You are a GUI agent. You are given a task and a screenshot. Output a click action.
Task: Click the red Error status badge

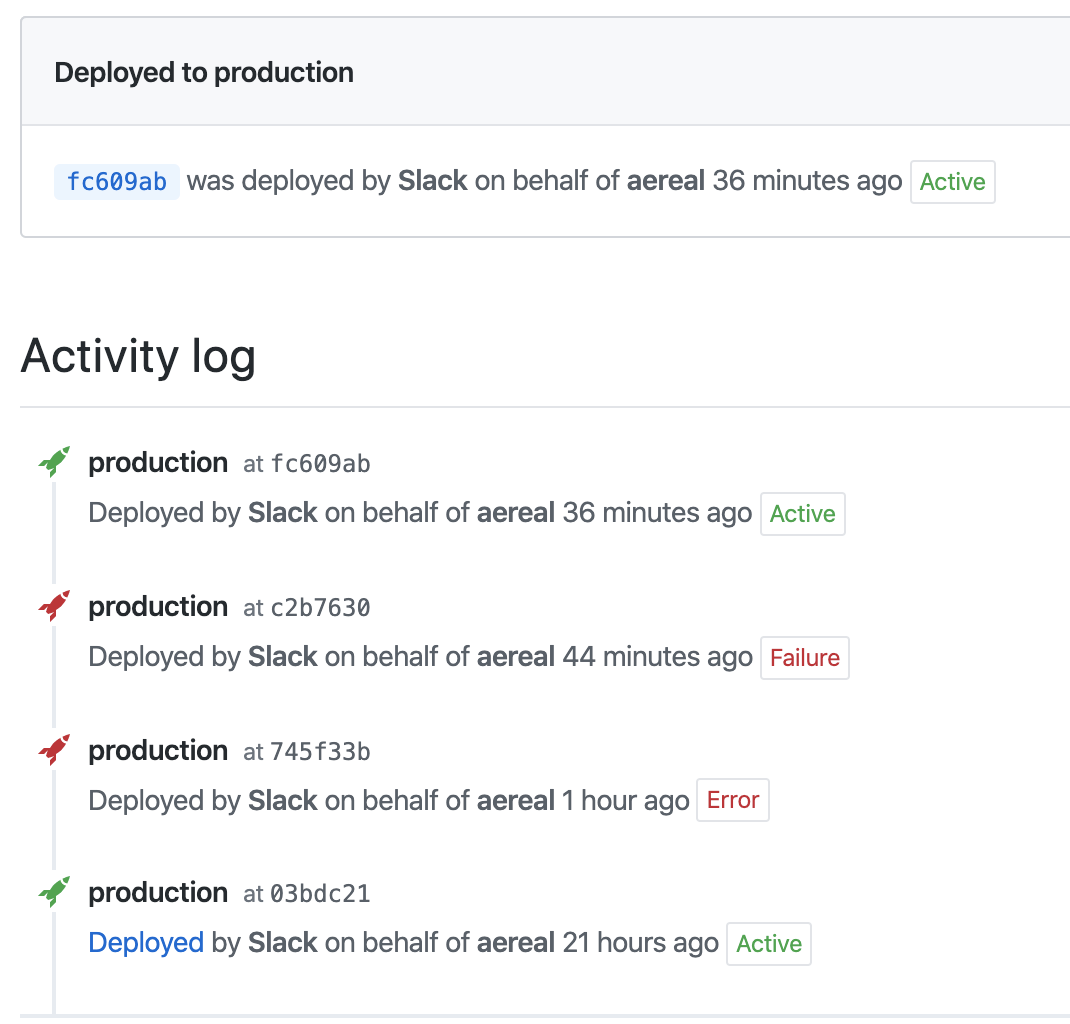(733, 800)
